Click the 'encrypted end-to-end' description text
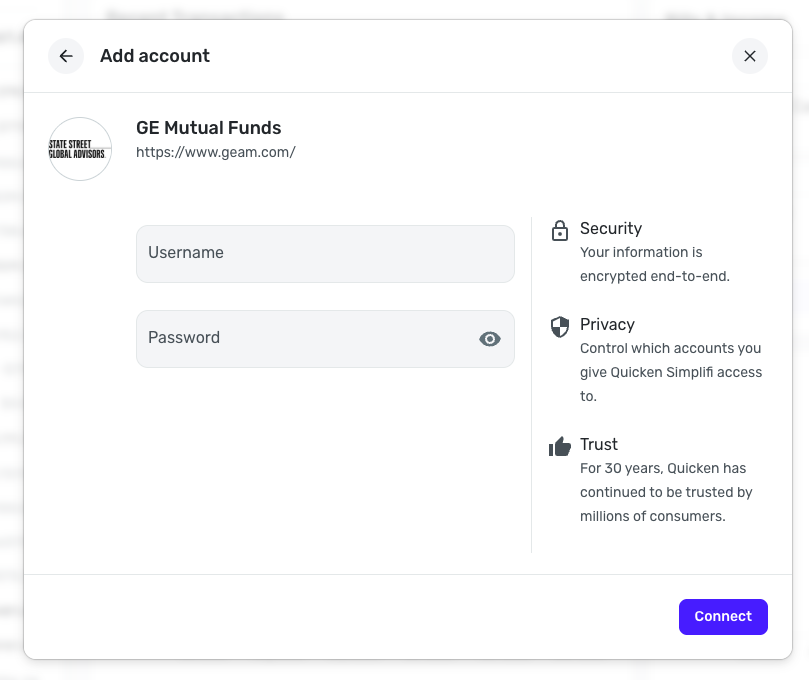This screenshot has height=680, width=809. [654, 276]
